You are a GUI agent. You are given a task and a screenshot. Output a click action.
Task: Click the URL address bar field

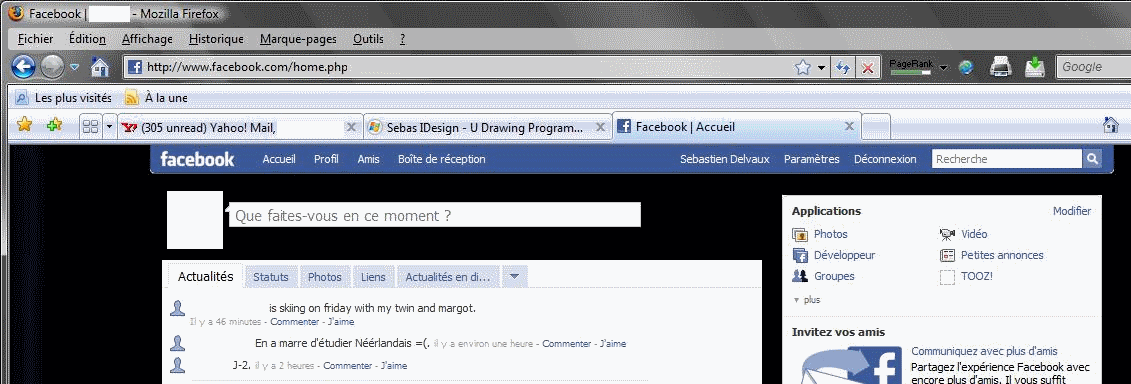click(462, 67)
